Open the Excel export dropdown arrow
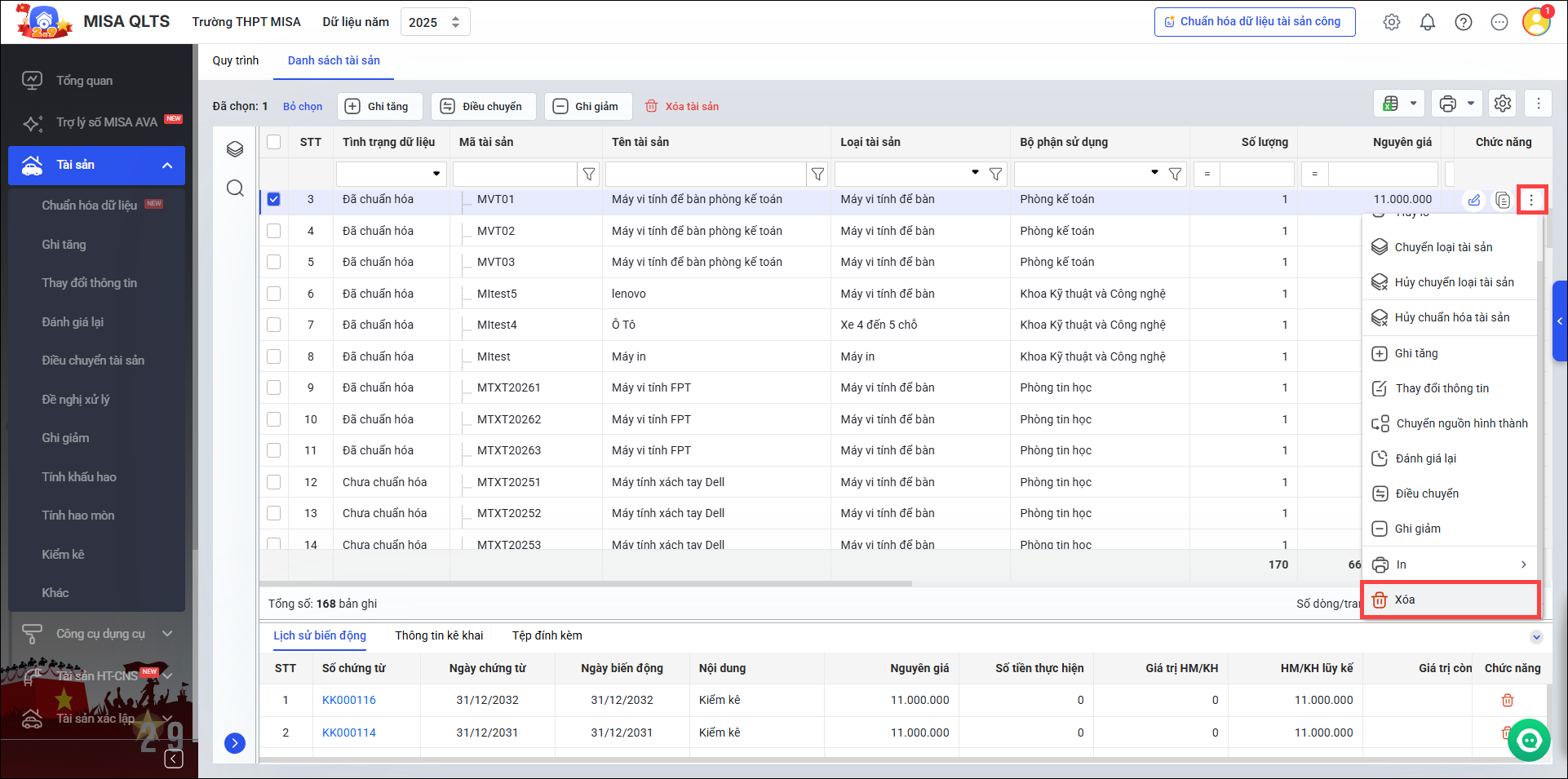1568x779 pixels. (x=1413, y=104)
